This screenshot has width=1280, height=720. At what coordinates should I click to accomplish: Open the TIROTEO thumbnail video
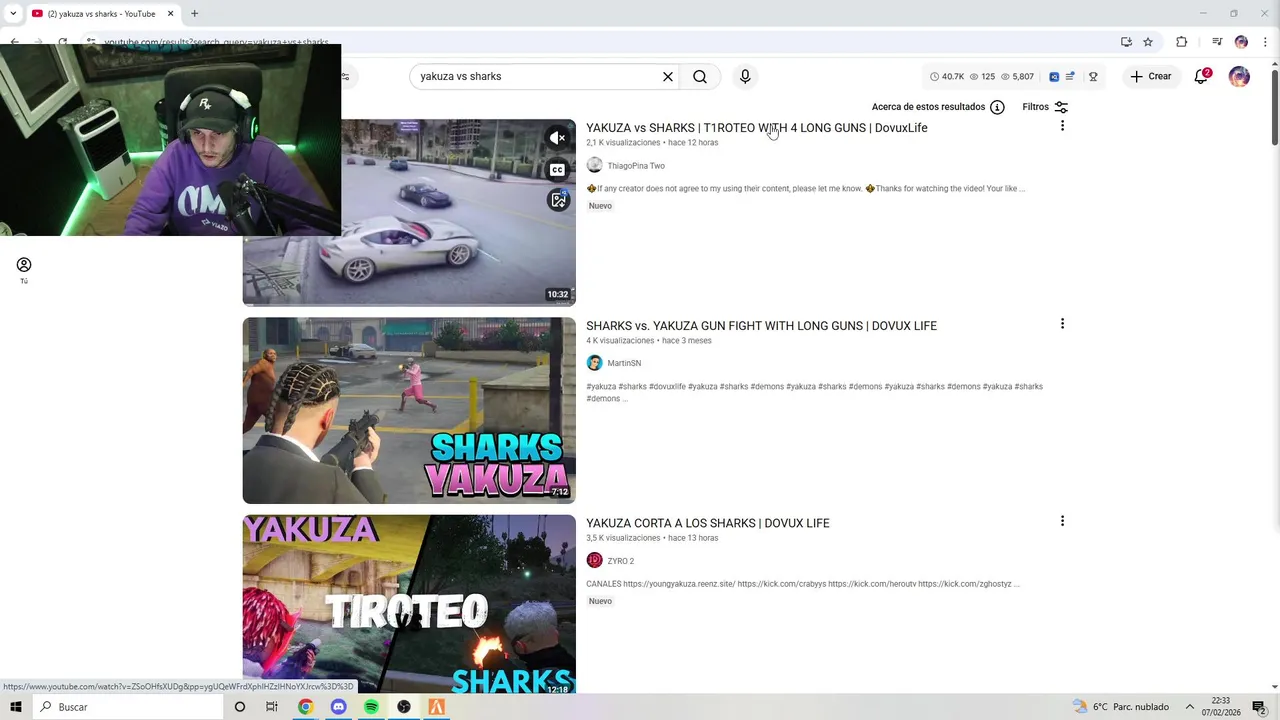(409, 604)
